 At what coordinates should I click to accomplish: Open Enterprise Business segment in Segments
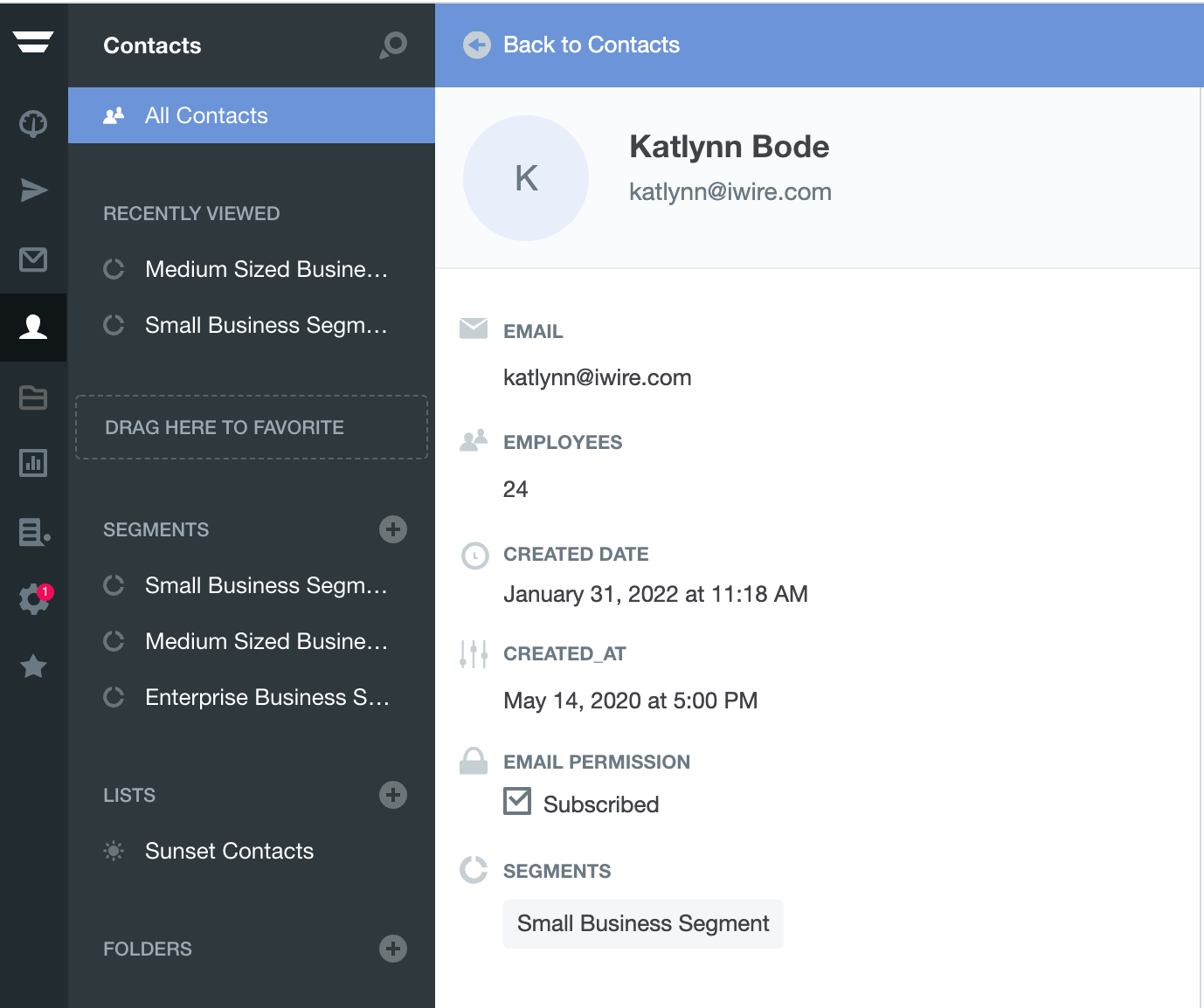click(x=266, y=697)
